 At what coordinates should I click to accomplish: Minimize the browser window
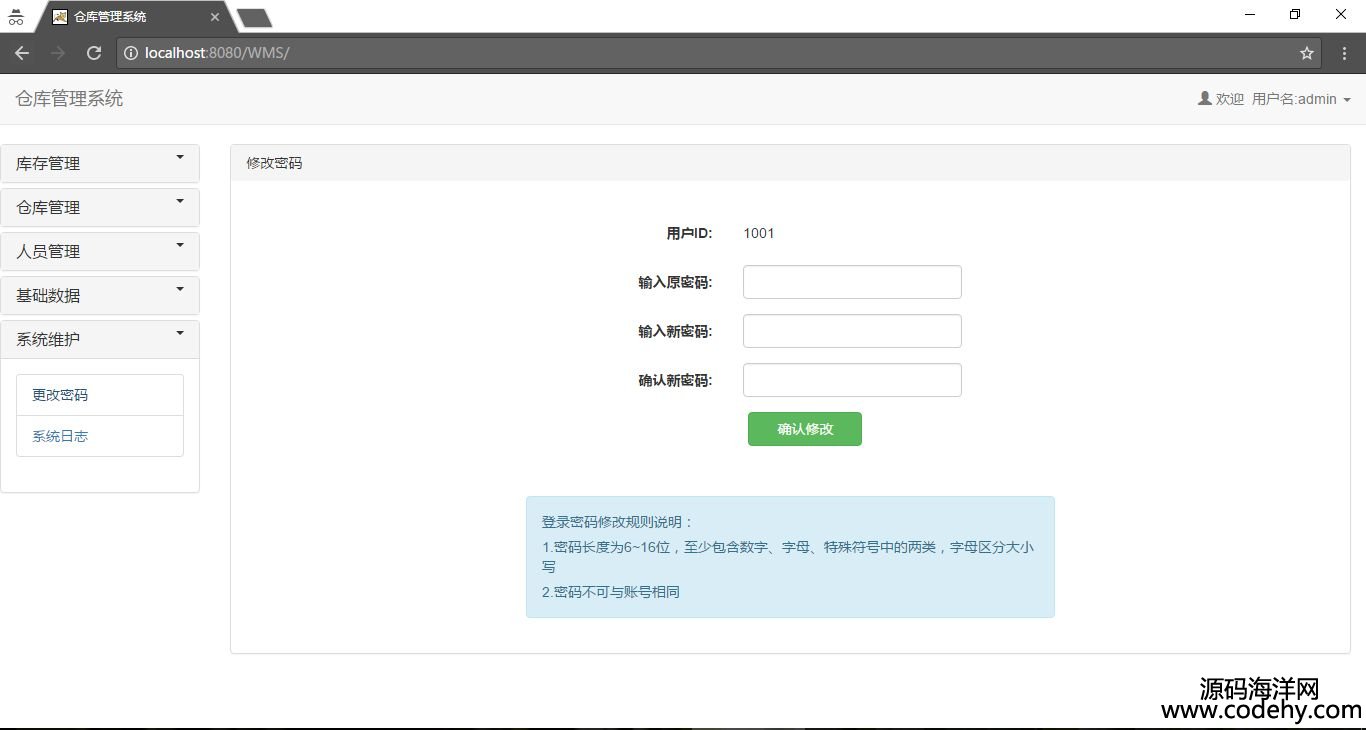click(1250, 15)
